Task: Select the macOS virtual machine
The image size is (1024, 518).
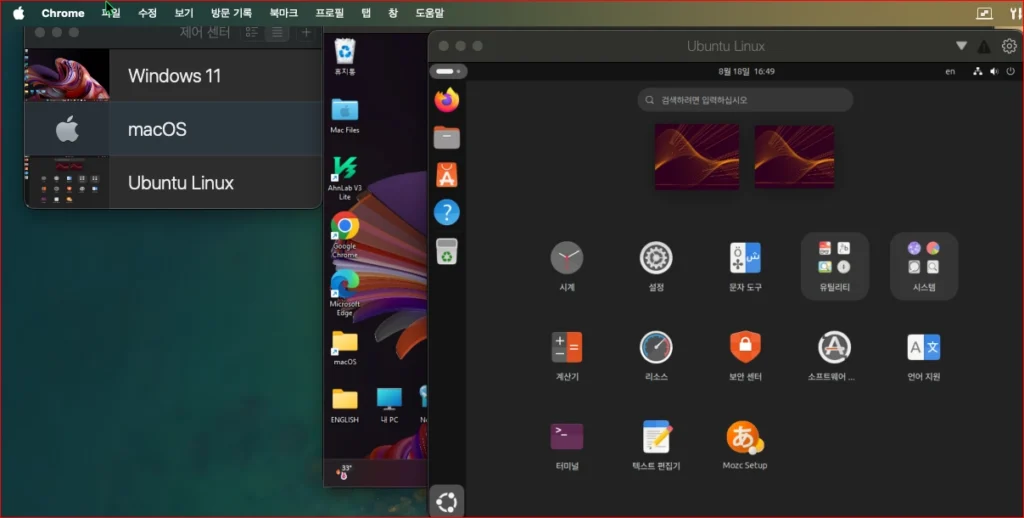Action: (x=173, y=129)
